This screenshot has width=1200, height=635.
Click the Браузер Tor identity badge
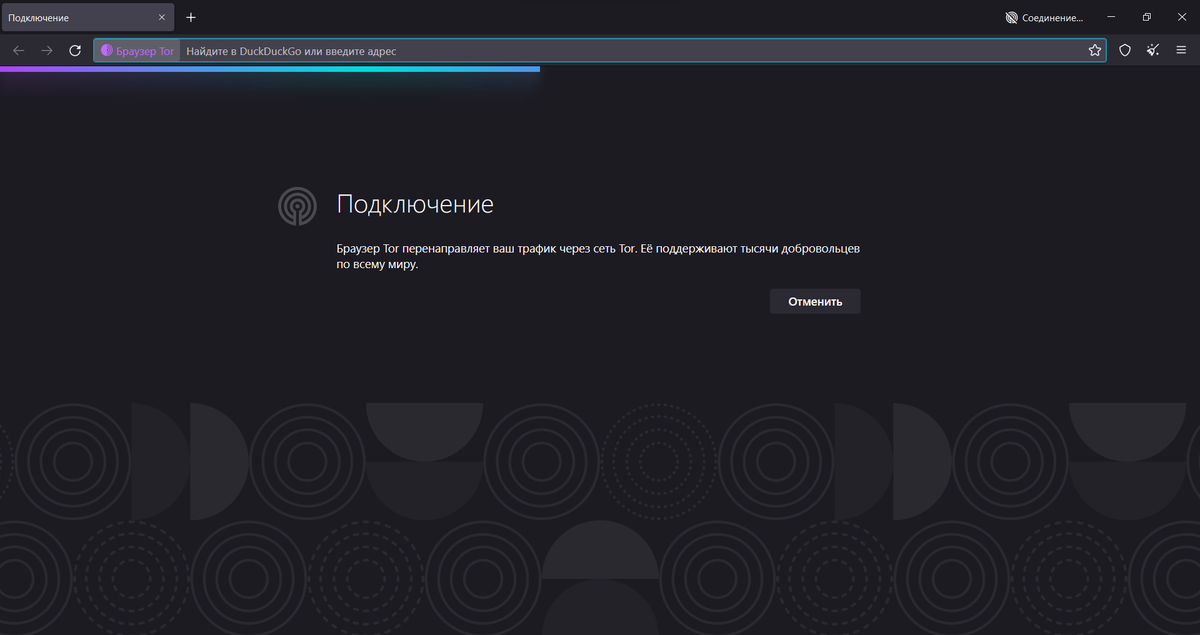(138, 50)
